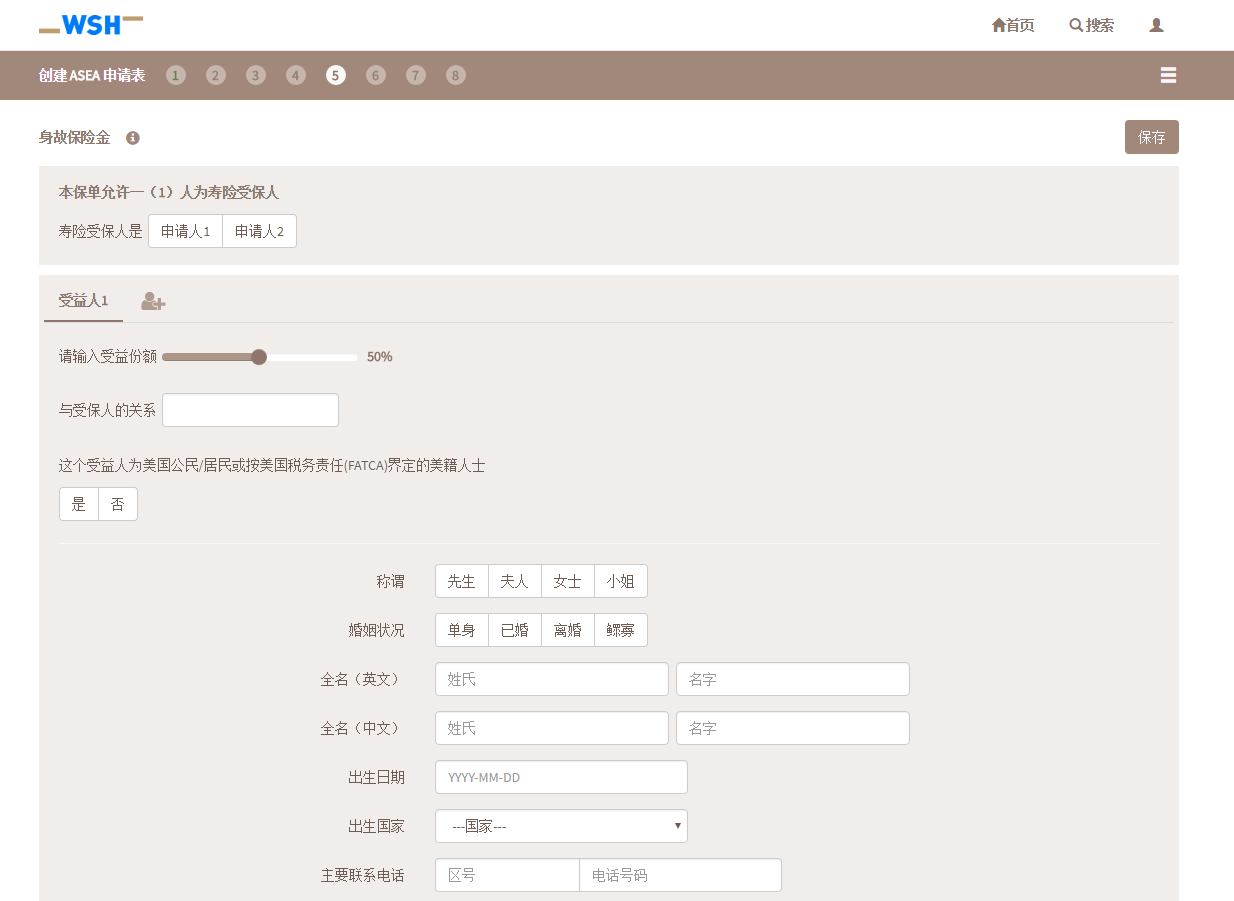This screenshot has height=901, width=1234.
Task: Open the hamburger menu icon
Action: (1167, 75)
